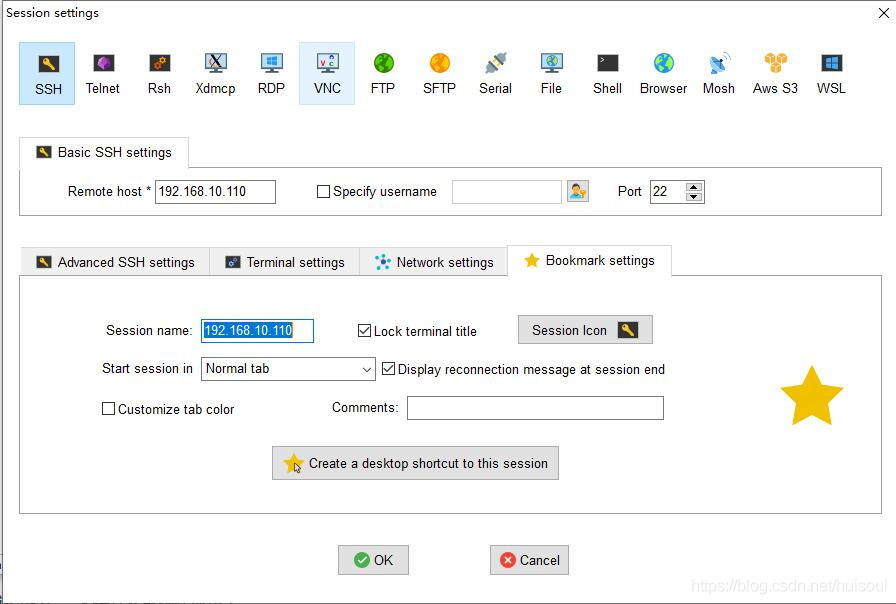Select the SSH session type icon
896x604 pixels.
[47, 73]
